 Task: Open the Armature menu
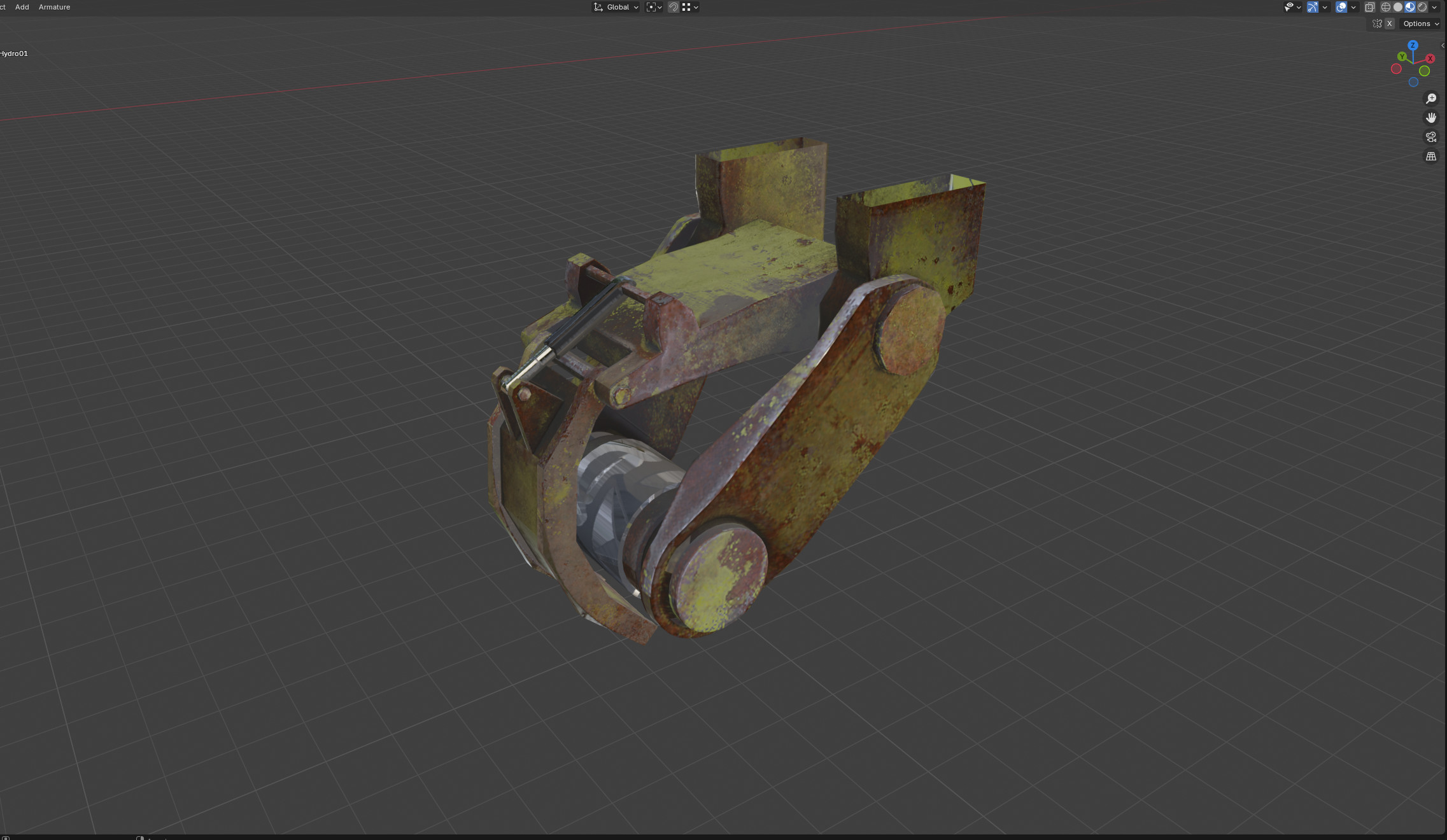pyautogui.click(x=54, y=7)
